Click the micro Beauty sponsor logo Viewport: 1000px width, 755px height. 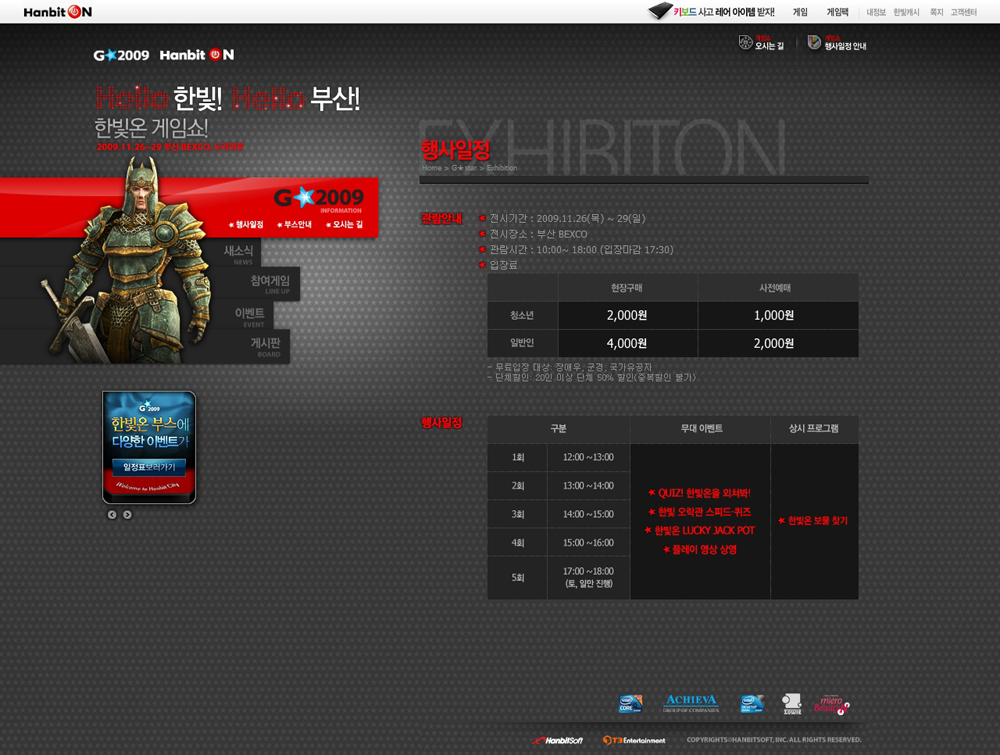(831, 704)
